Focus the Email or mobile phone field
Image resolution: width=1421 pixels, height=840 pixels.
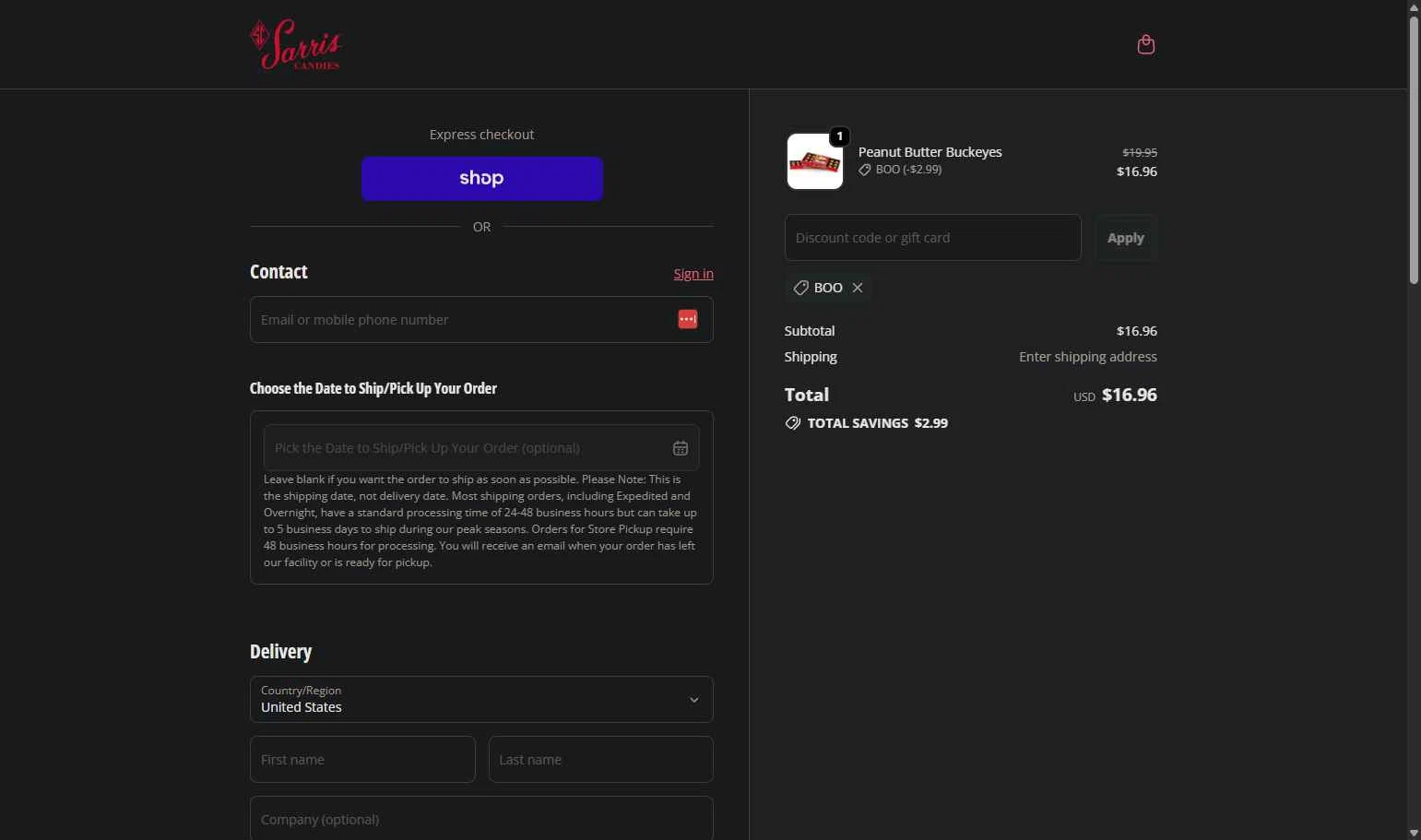coord(481,319)
